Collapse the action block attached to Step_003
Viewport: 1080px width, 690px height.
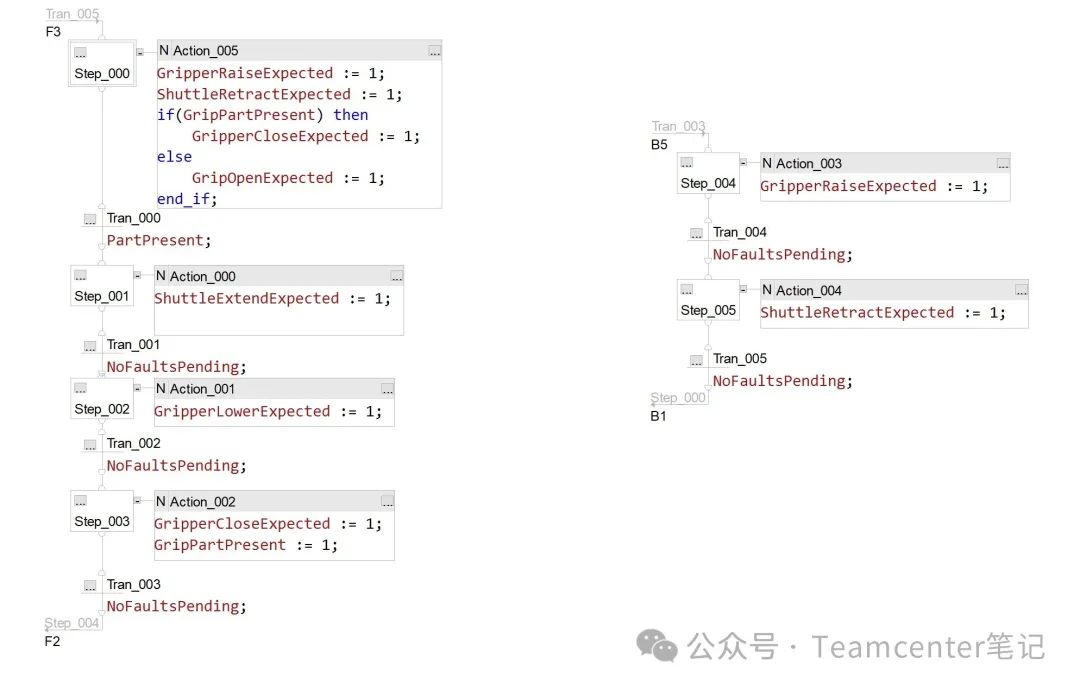click(x=137, y=500)
